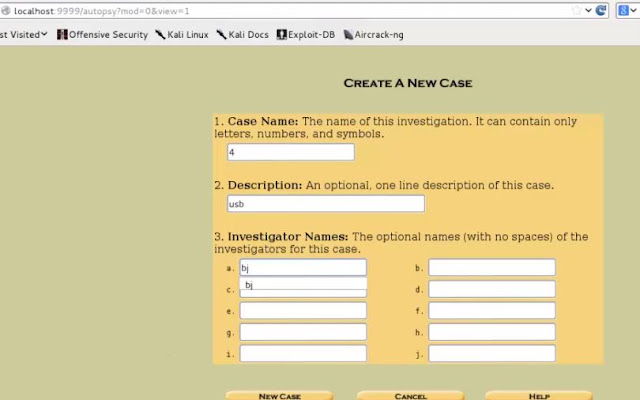The image size is (640, 400).
Task: Click investigator name field a
Action: coord(303,268)
